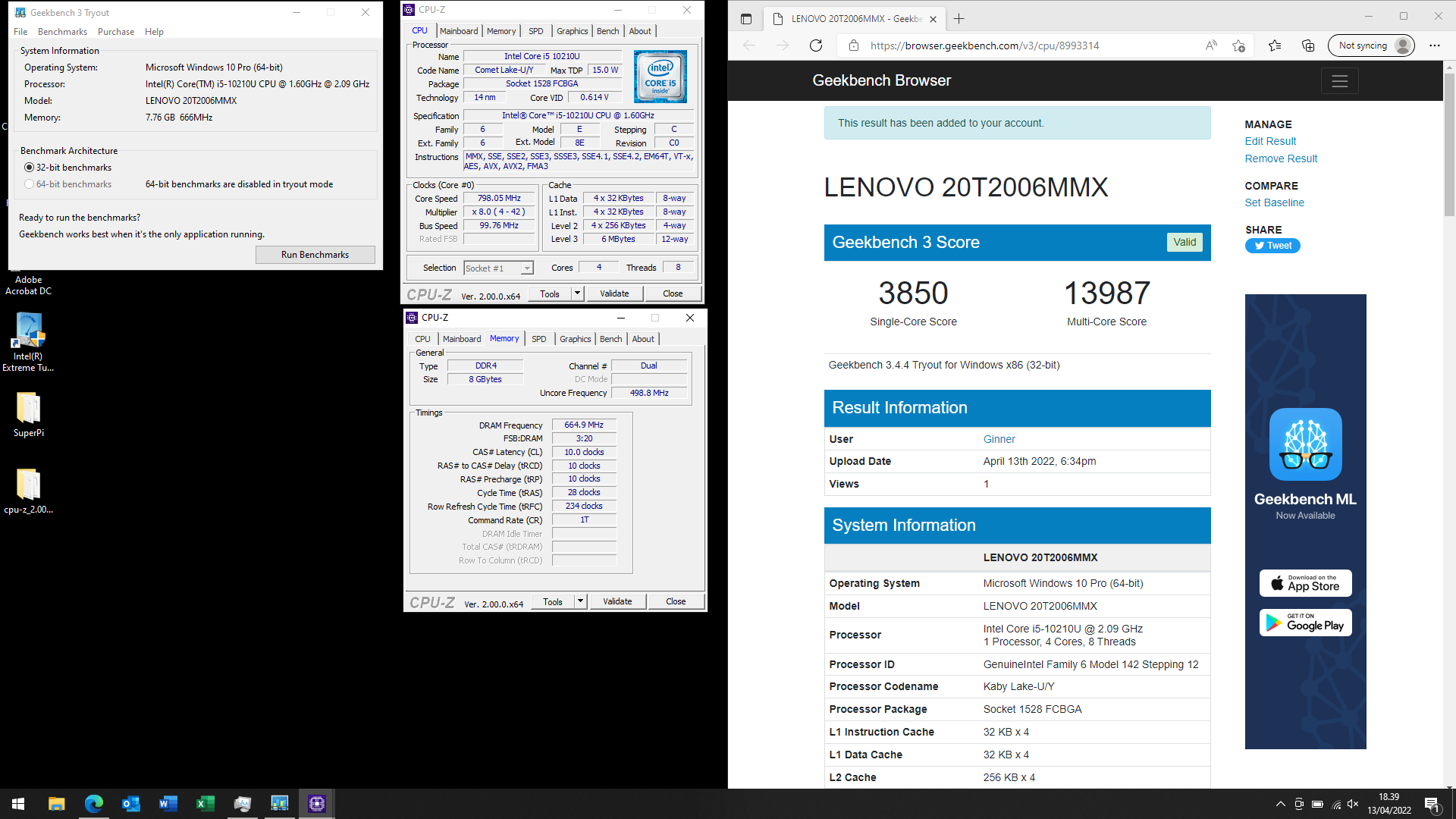Select 32-bit benchmarks radio button
This screenshot has height=819, width=1456.
(x=29, y=168)
